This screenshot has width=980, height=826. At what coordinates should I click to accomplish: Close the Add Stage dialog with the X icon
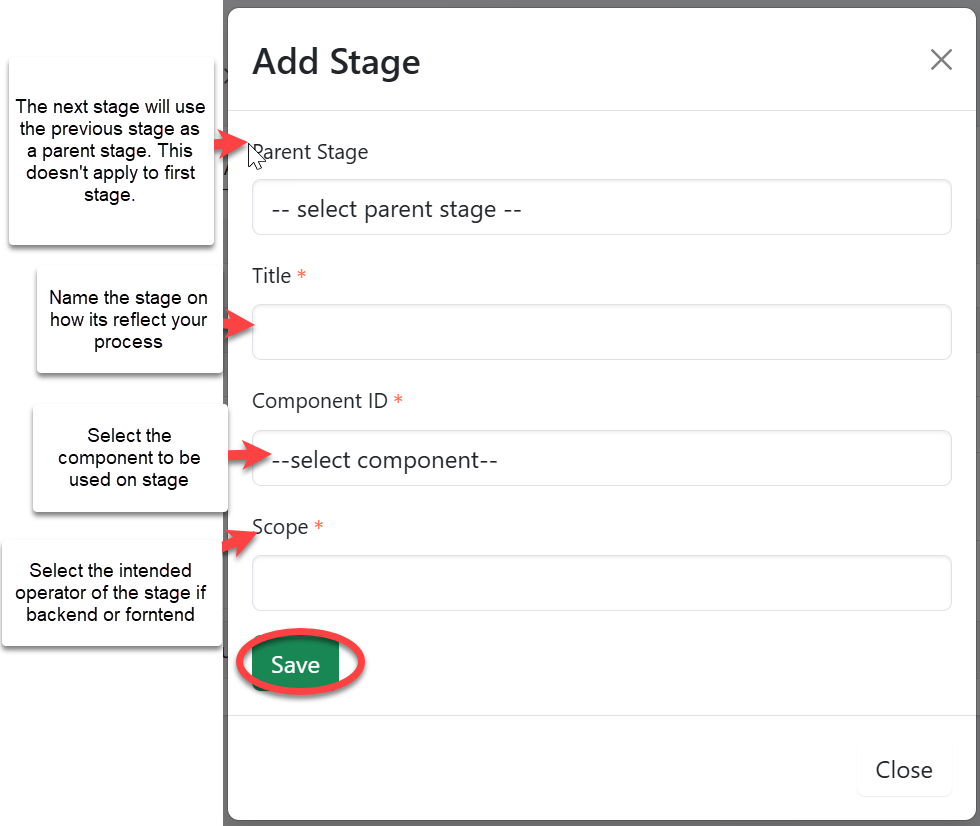(x=941, y=60)
